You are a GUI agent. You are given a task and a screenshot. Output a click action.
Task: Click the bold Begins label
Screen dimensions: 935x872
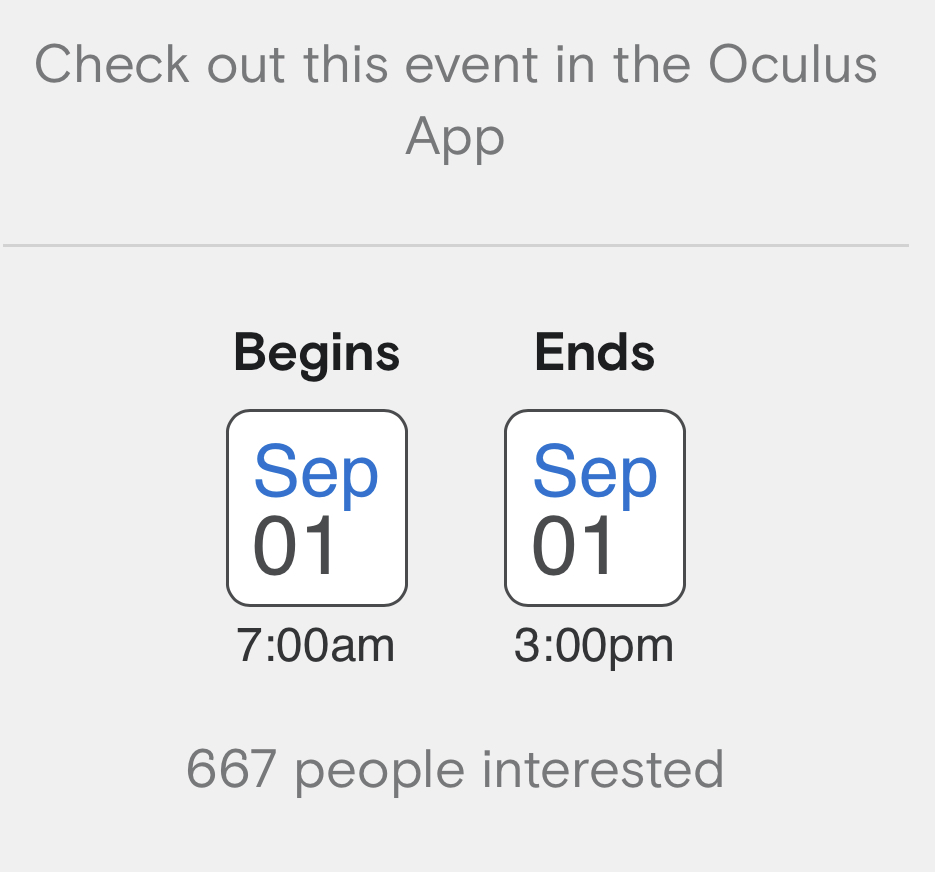316,353
